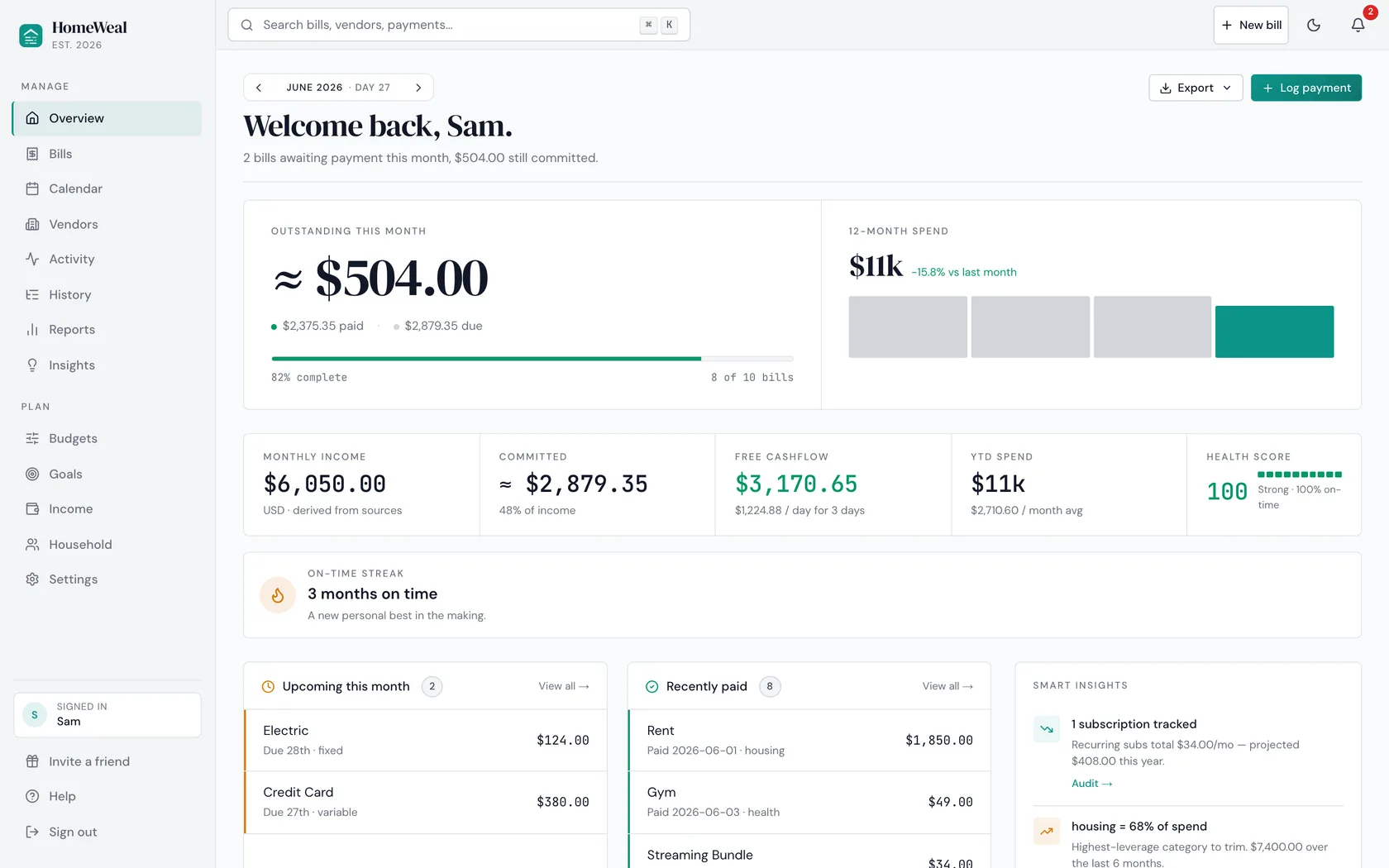Viewport: 1389px width, 868px height.
Task: Click the $3,170.65 free cashflow value
Action: pos(796,484)
